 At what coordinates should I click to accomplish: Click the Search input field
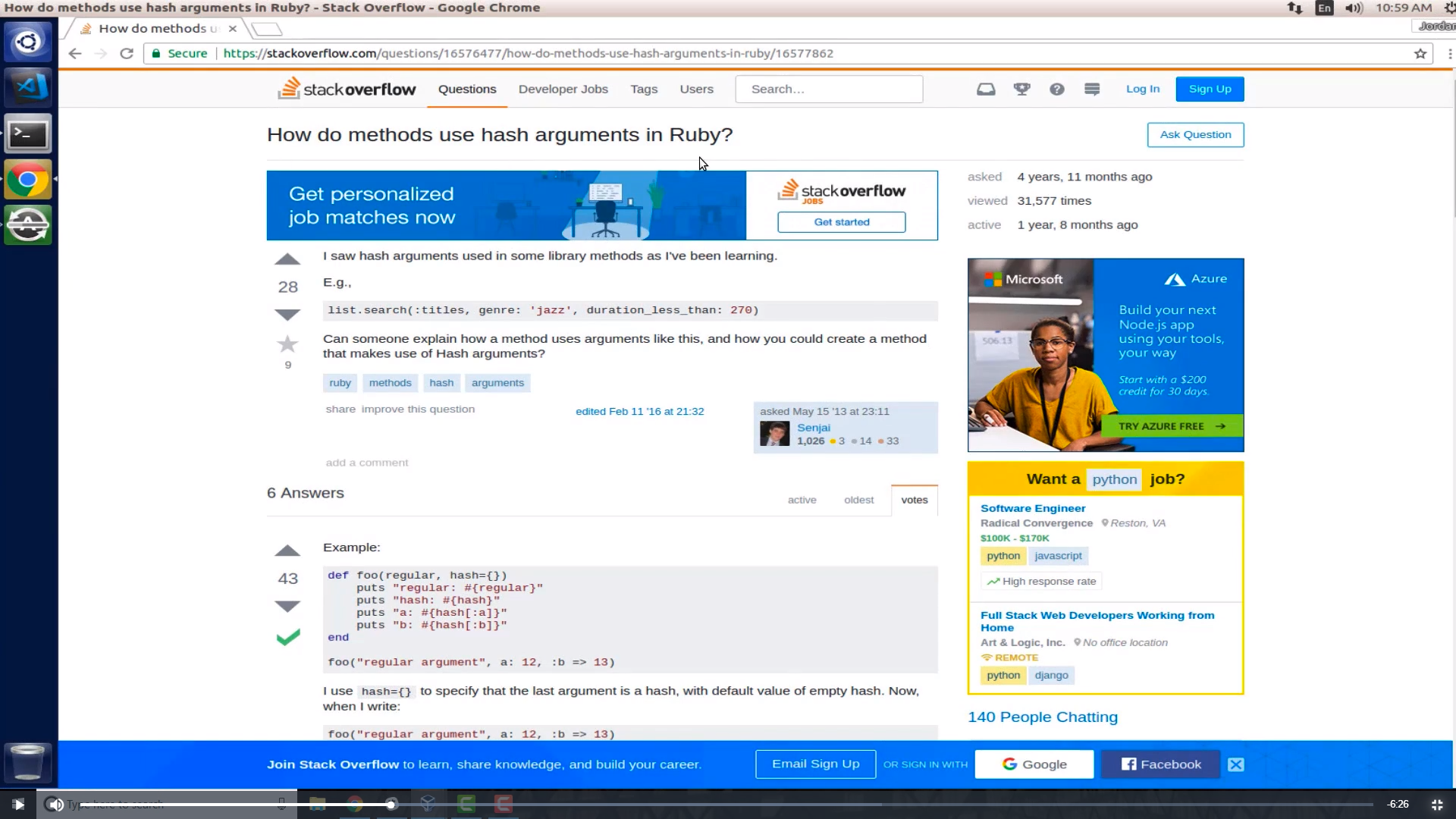829,89
